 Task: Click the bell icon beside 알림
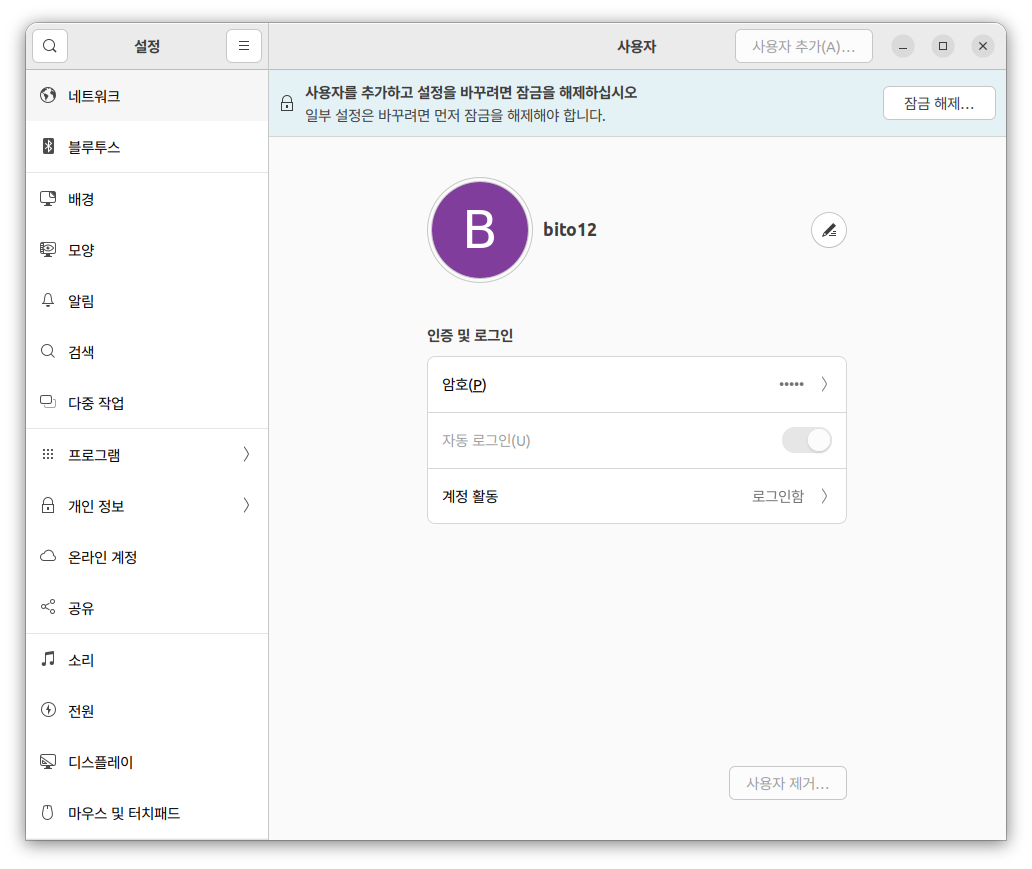coord(48,300)
